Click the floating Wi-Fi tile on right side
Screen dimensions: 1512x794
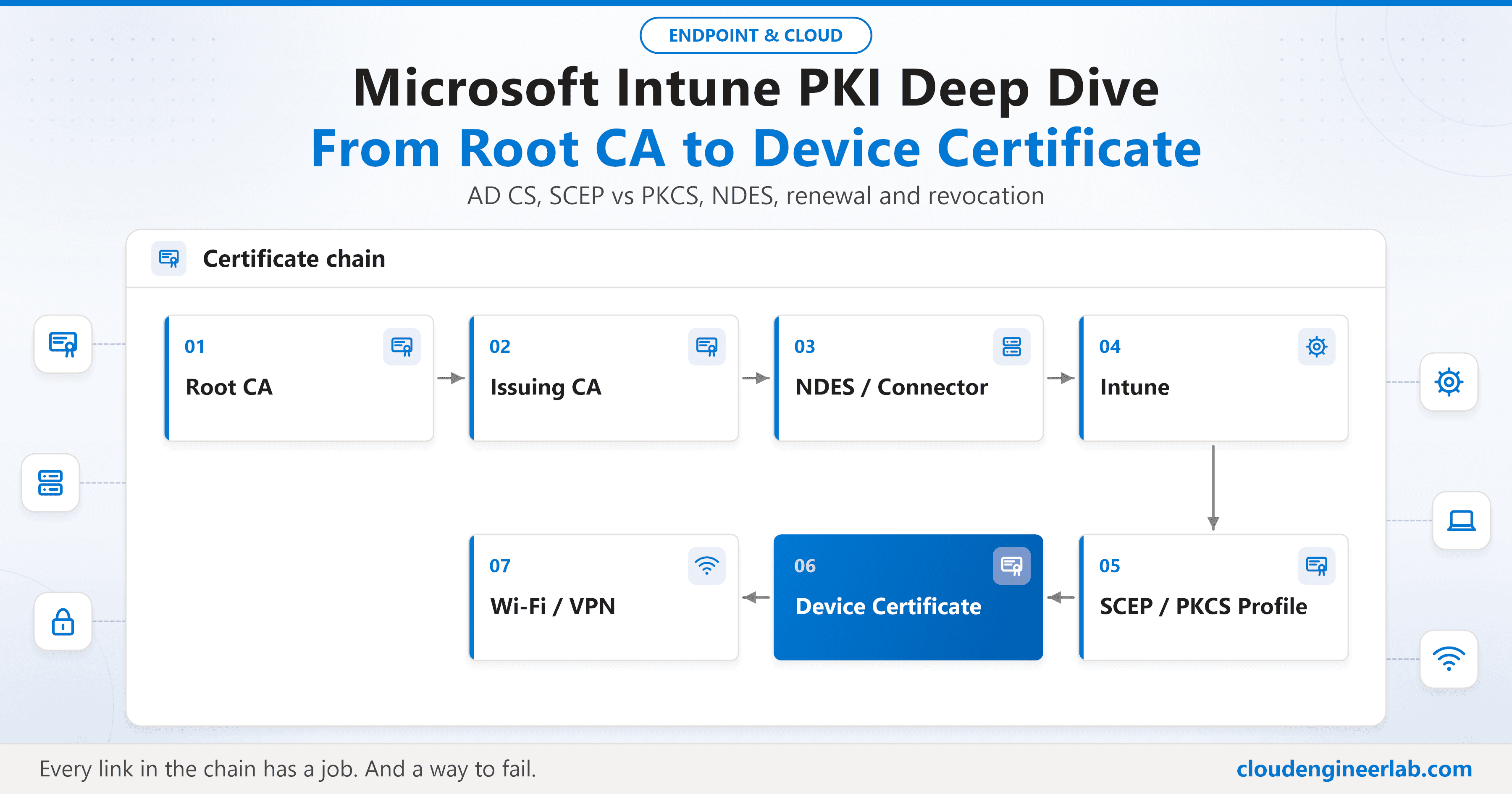click(x=1449, y=659)
